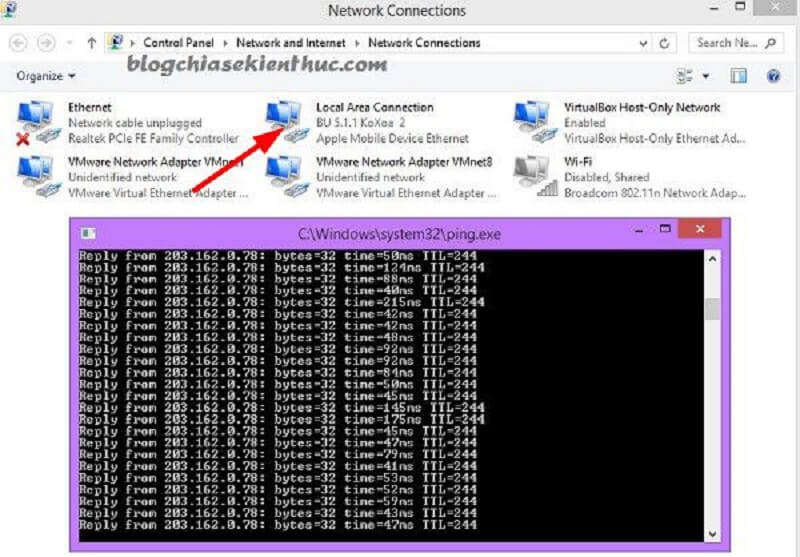This screenshot has height=557, width=800.
Task: Select the VMware VMnet1 adapter icon
Action: tap(38, 176)
